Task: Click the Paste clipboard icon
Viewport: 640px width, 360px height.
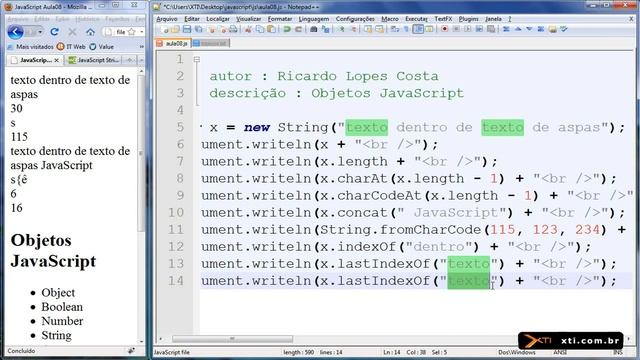Action: pos(271,29)
